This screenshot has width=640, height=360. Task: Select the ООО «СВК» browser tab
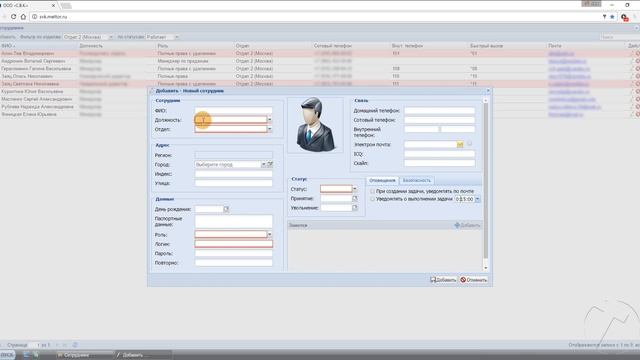point(27,5)
